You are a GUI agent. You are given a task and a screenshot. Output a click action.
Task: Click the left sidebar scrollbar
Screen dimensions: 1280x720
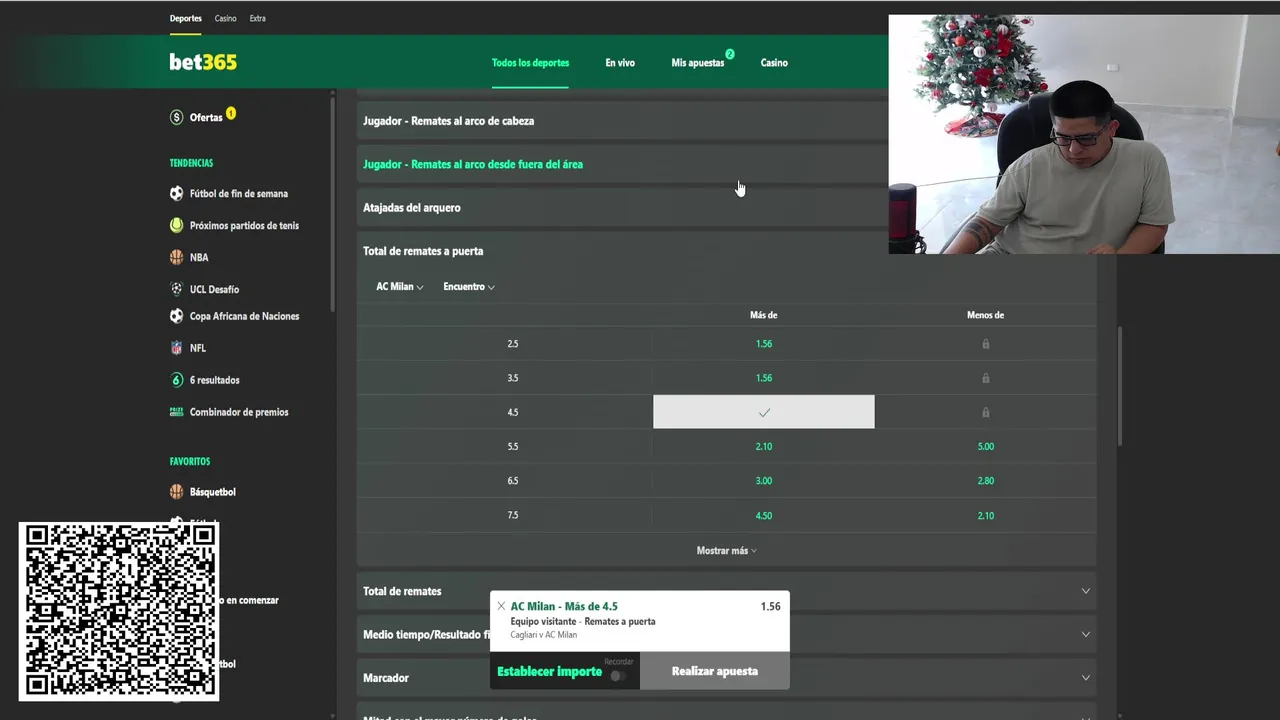333,204
